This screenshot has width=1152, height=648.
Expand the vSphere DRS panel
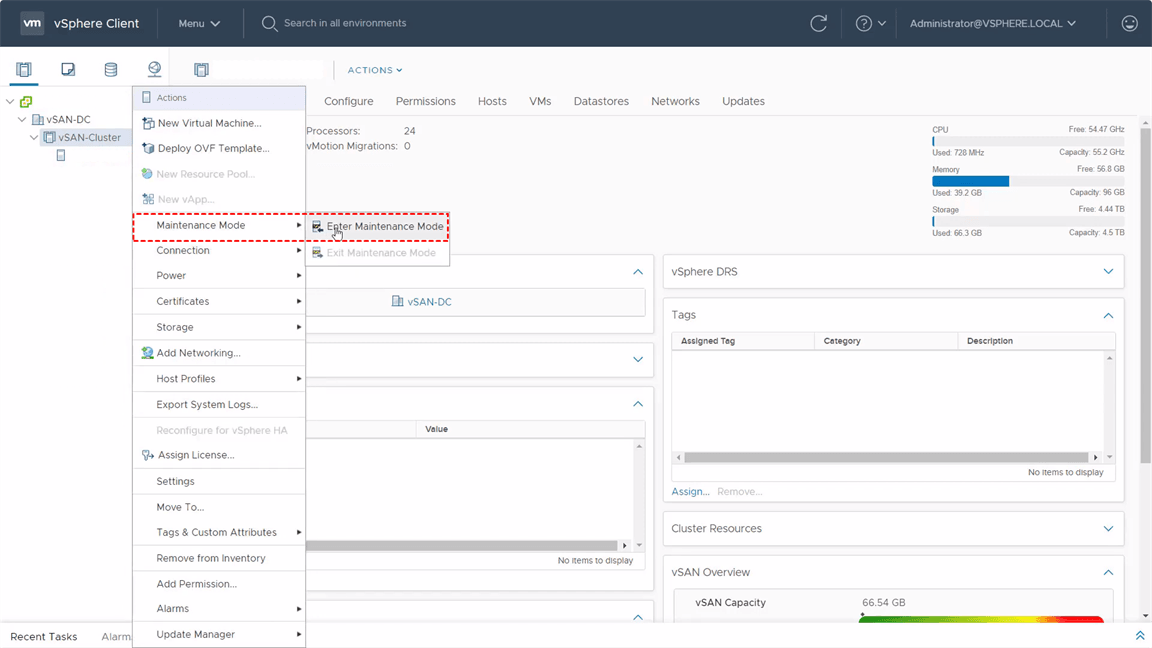click(1108, 272)
